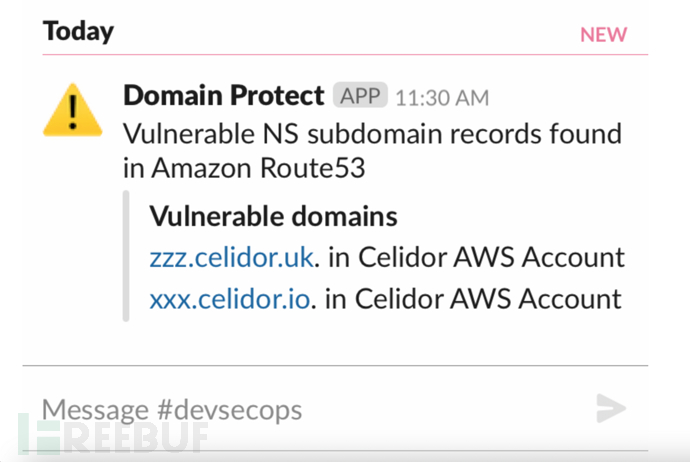Click the yellow warning triangle avatar

(72, 110)
